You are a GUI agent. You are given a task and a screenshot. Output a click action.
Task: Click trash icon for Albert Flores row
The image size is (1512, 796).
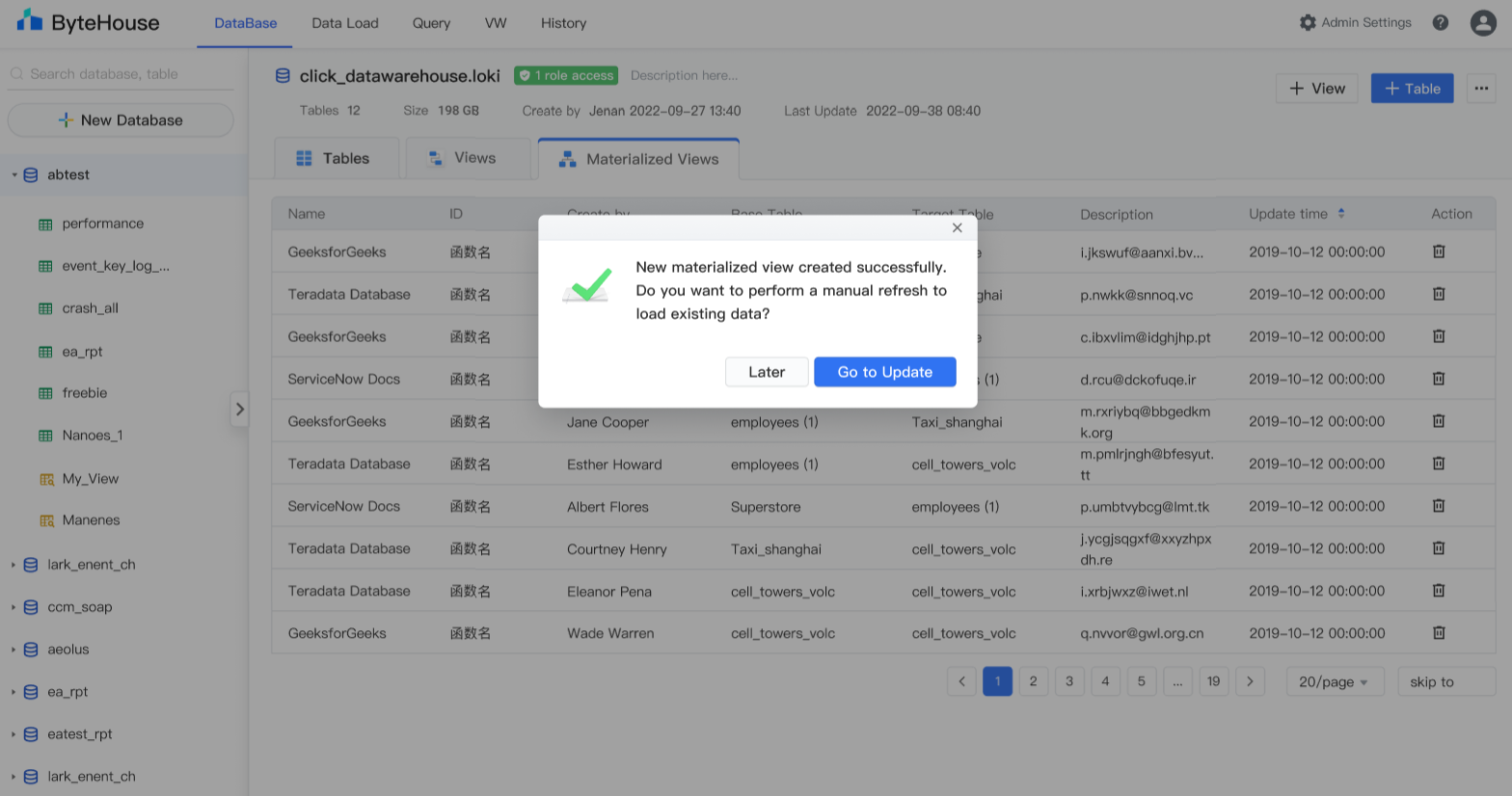pos(1438,506)
